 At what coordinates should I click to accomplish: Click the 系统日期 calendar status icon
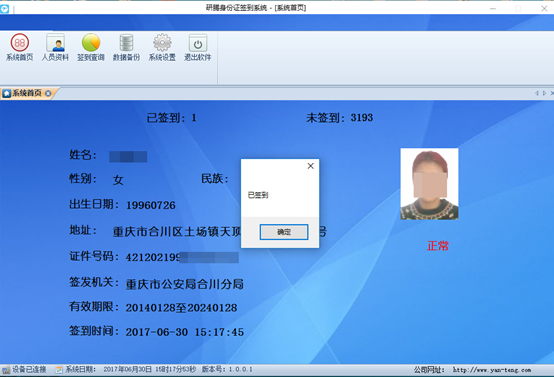[59, 370]
